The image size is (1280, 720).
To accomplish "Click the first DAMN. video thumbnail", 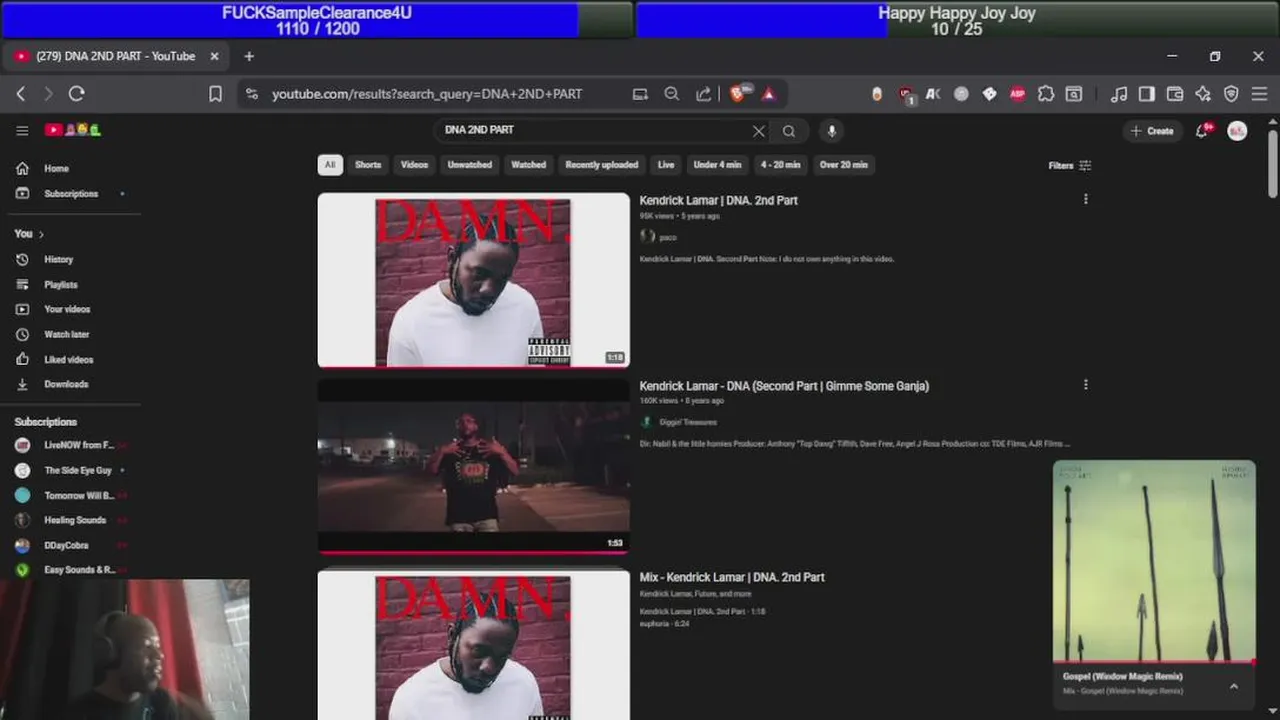I will [474, 281].
